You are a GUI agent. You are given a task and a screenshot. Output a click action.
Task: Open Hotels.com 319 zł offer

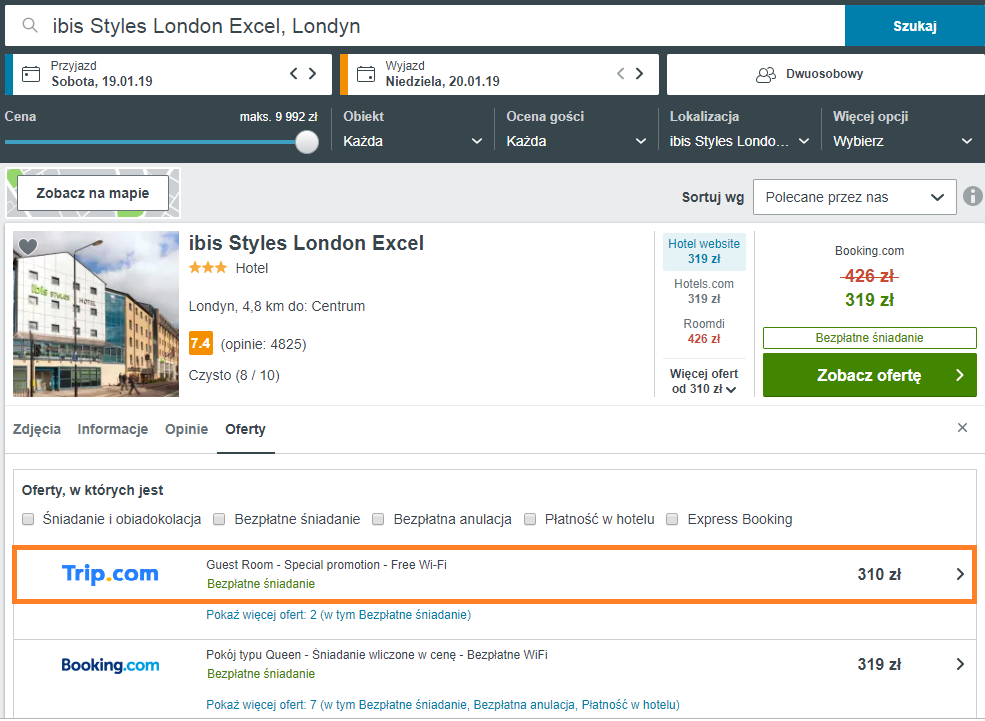[704, 291]
